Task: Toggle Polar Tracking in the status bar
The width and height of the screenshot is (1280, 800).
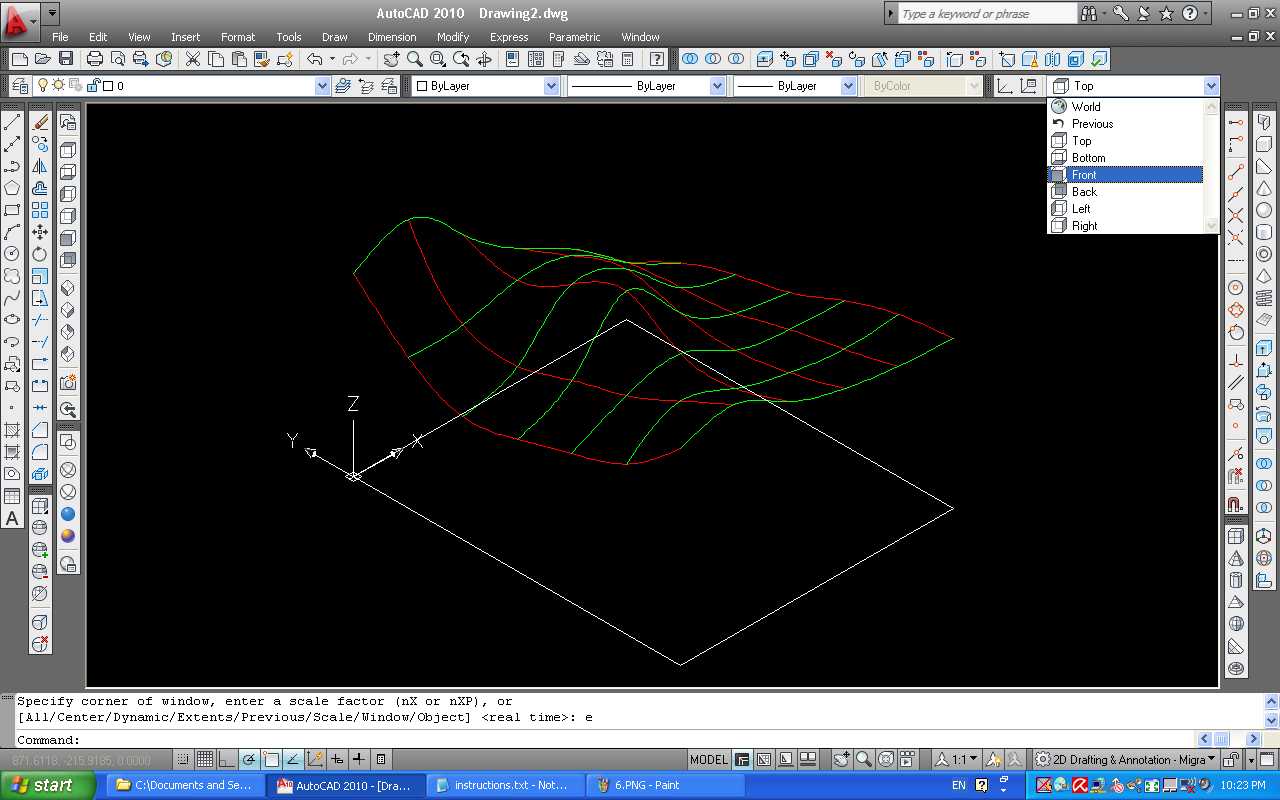Action: [249, 759]
